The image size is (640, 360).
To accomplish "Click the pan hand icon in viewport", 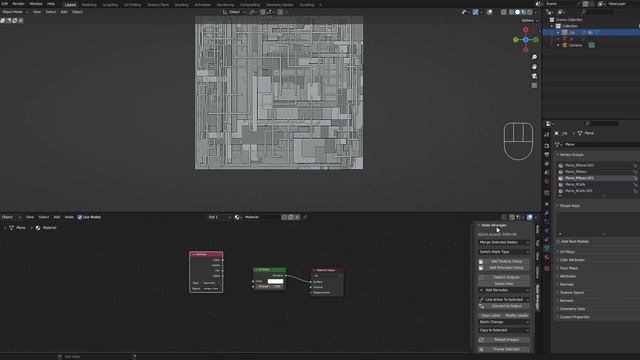I will tap(534, 67).
